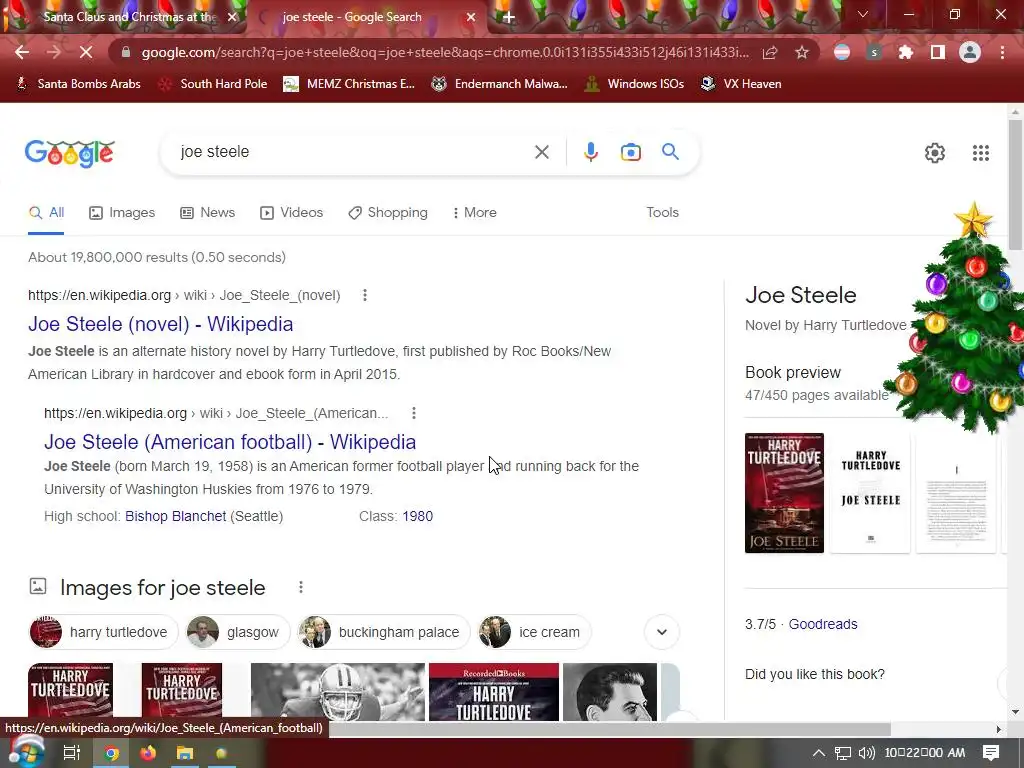The width and height of the screenshot is (1024, 768).
Task: Open the side panel icon
Action: [x=938, y=52]
